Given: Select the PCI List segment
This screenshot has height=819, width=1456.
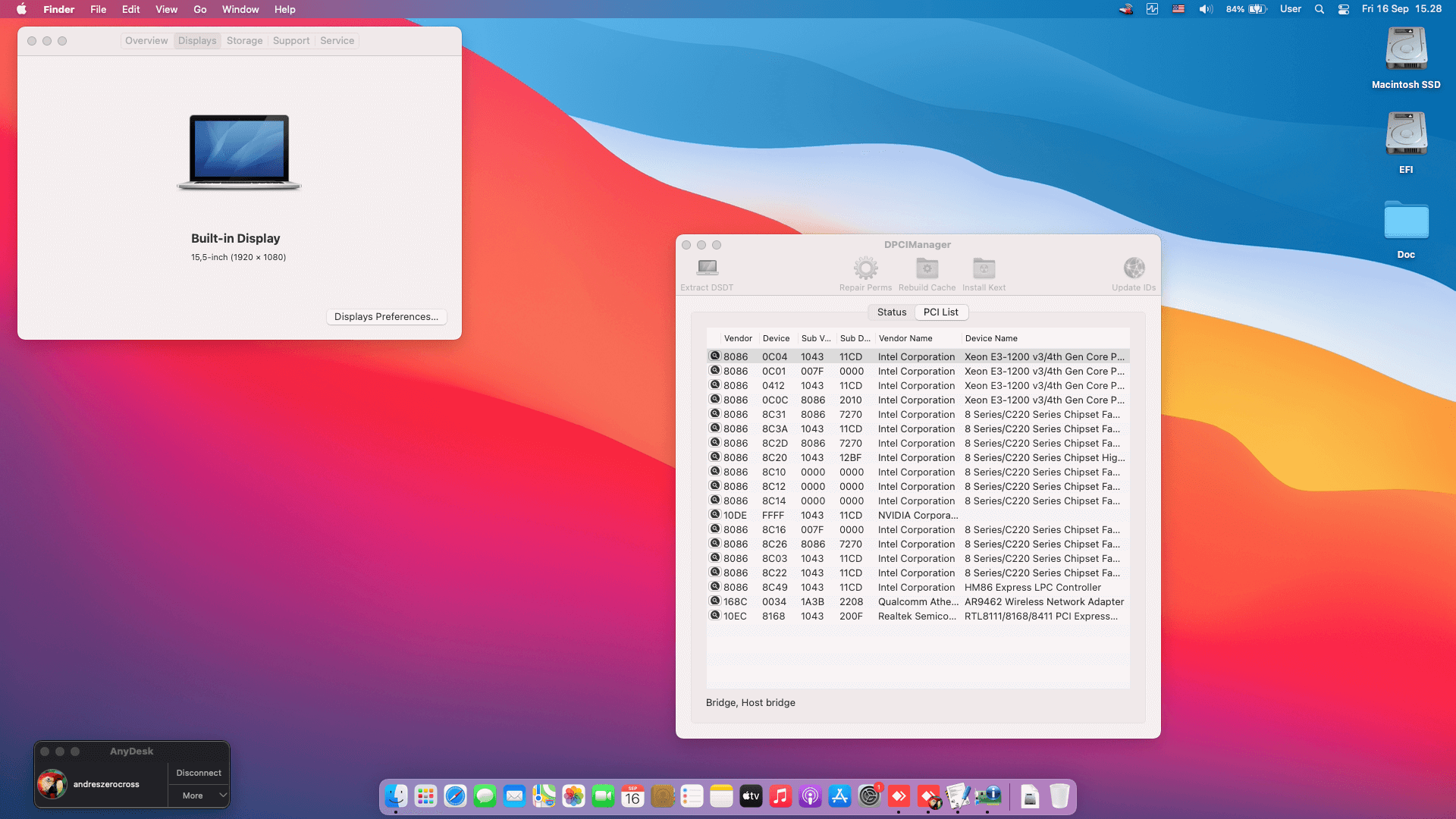Looking at the screenshot, I should pos(940,312).
